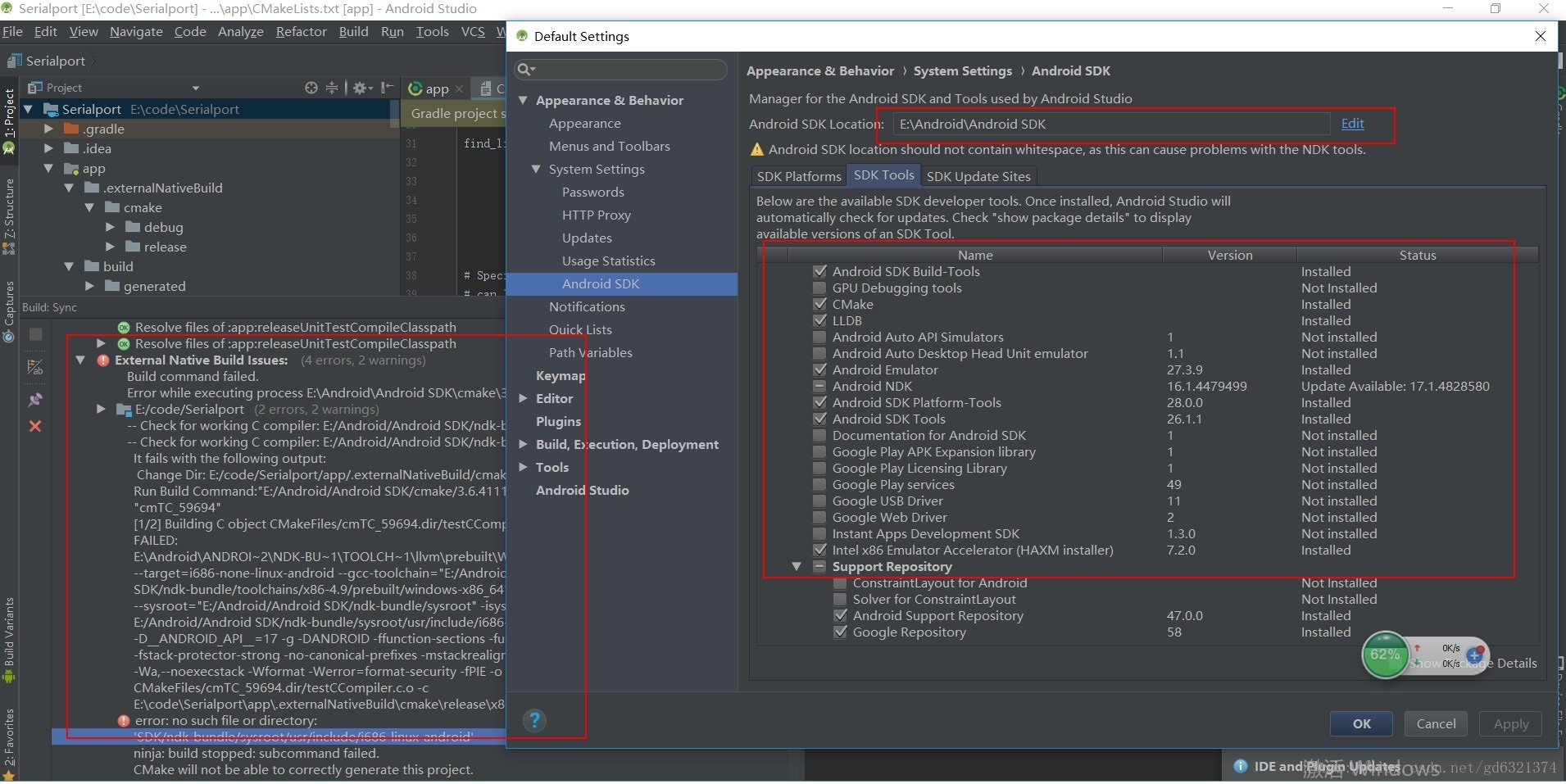This screenshot has width=1566, height=784.
Task: Click the toggle view 'ab' icon in Build panel
Action: click(35, 367)
